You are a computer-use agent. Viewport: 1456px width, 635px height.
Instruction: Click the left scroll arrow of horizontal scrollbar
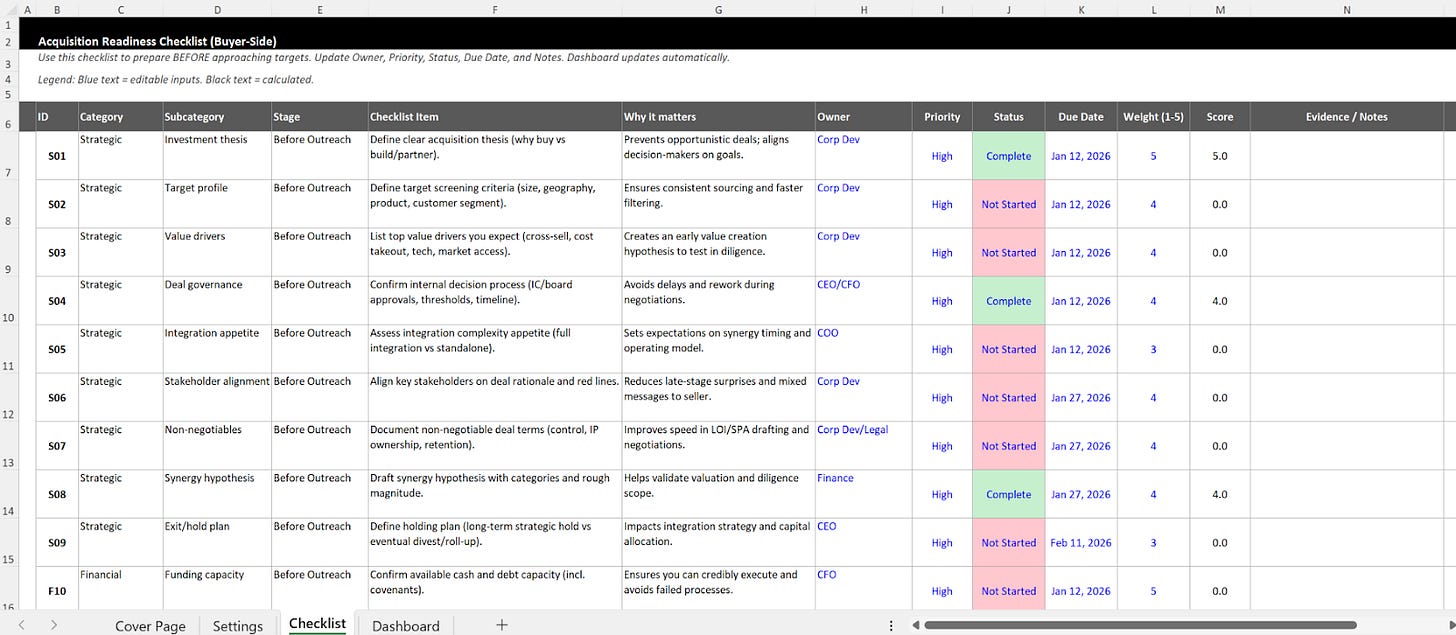point(915,625)
